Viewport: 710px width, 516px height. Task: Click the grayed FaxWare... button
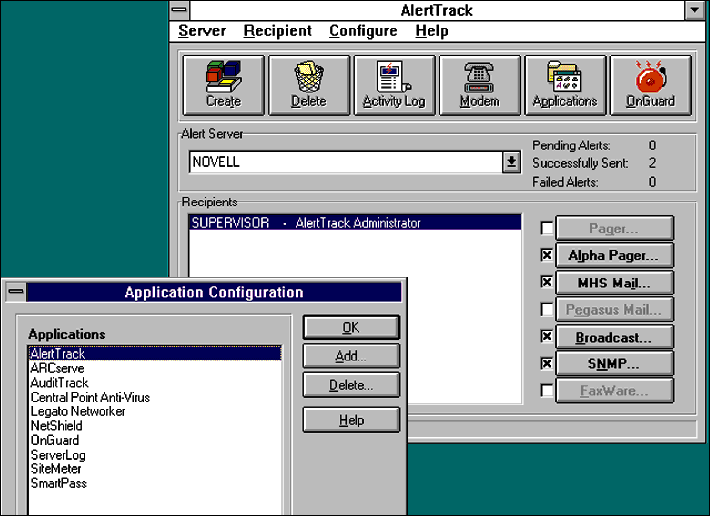pyautogui.click(x=614, y=391)
